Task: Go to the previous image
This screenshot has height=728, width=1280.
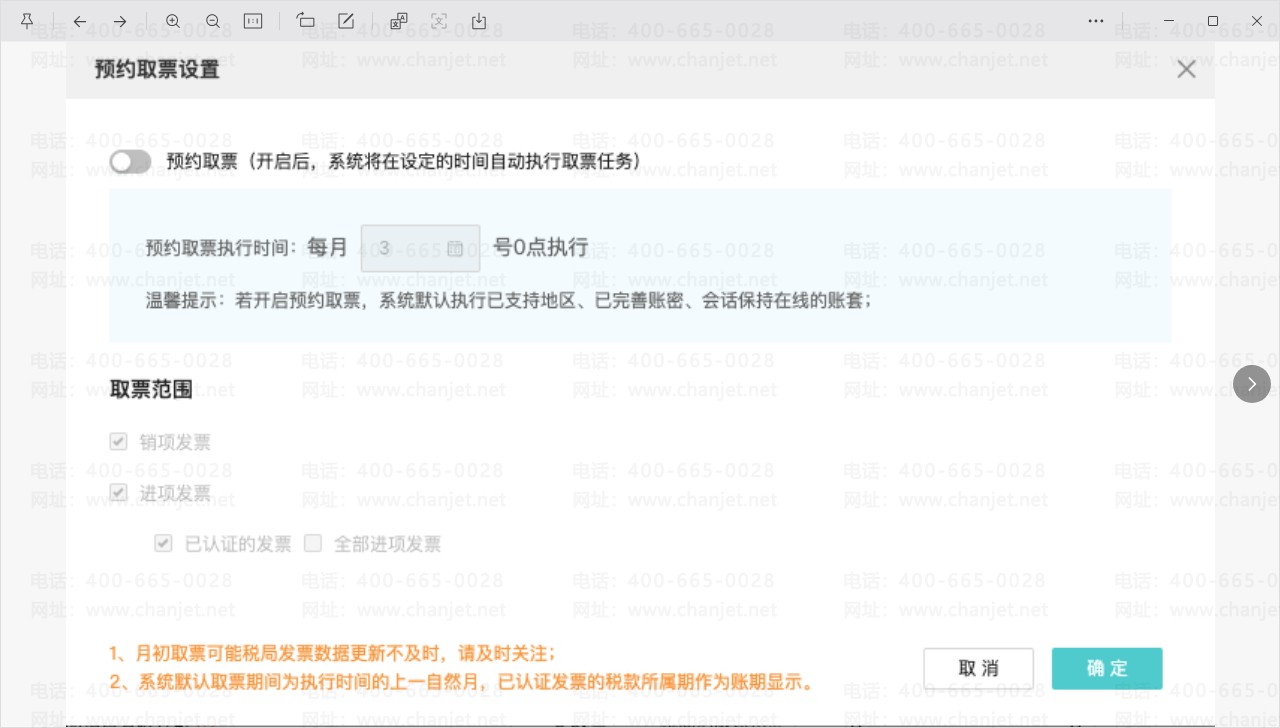Action: [x=80, y=21]
